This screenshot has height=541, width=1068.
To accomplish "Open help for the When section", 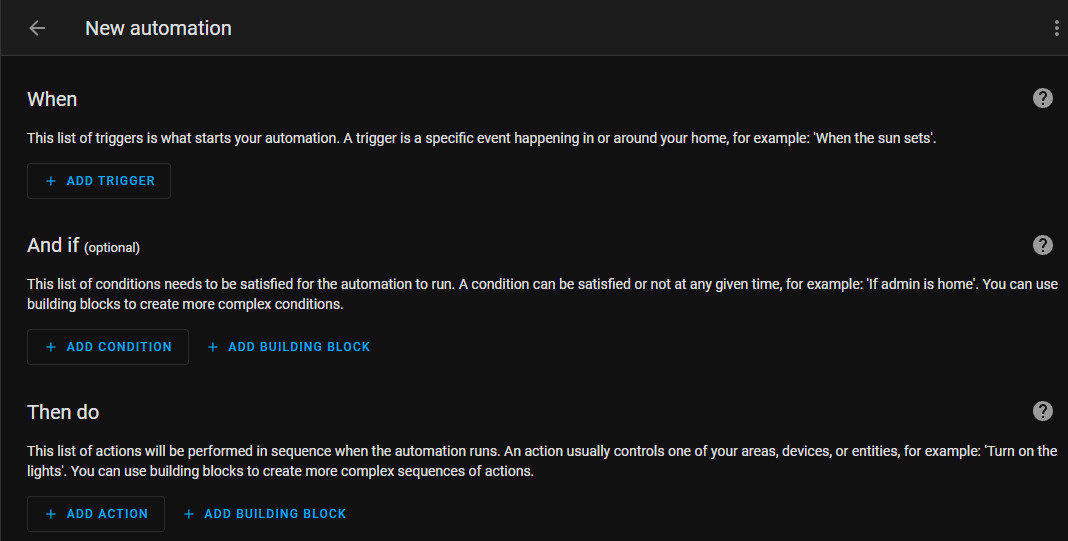I will (x=1043, y=98).
